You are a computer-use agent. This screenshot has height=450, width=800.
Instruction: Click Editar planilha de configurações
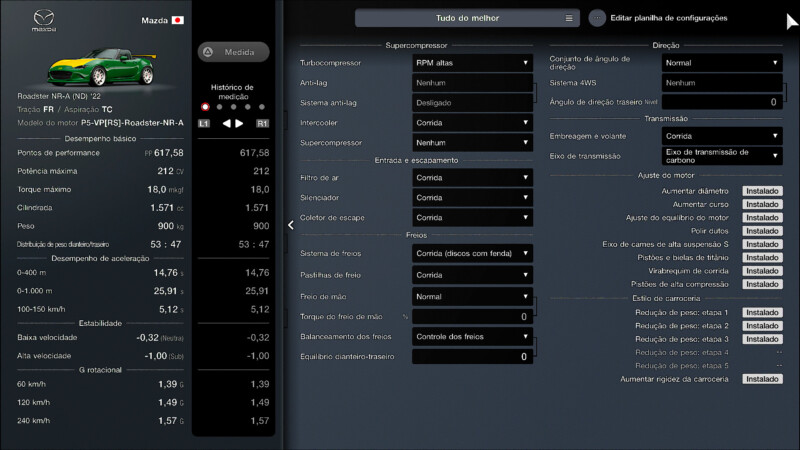(x=668, y=18)
